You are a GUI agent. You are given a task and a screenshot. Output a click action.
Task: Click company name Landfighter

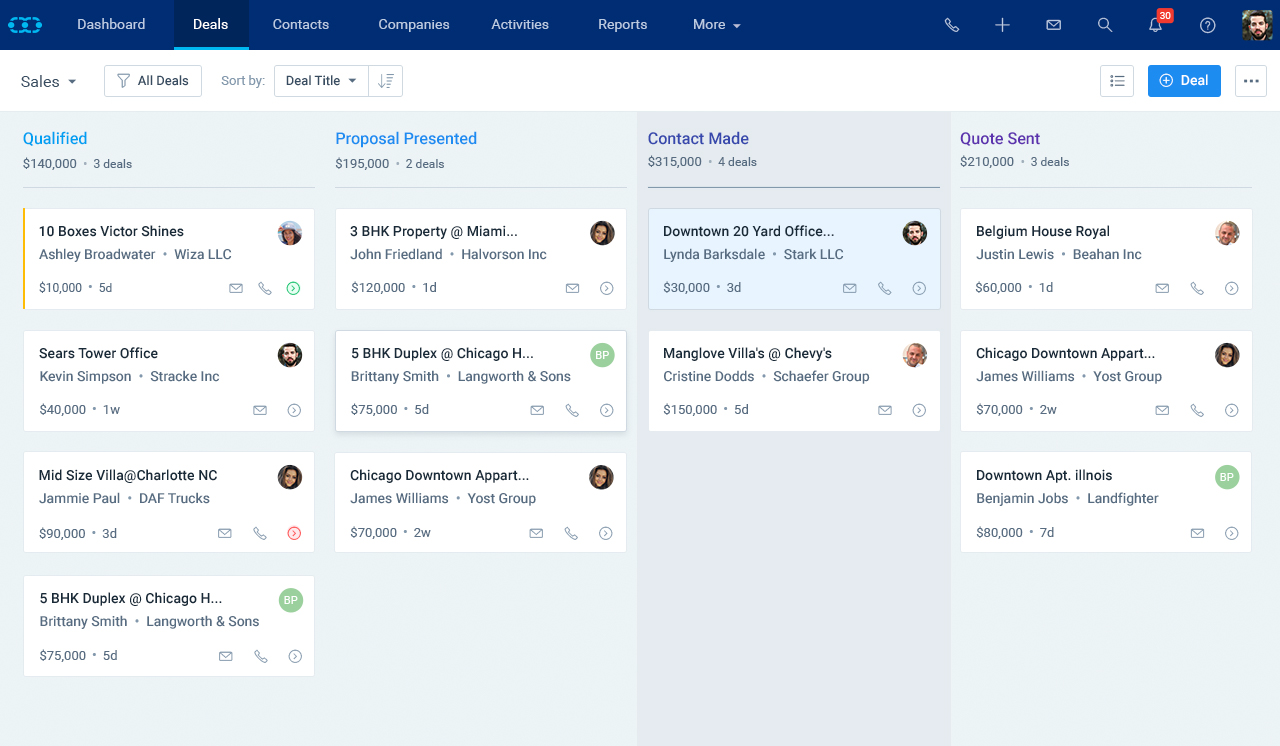(1123, 499)
